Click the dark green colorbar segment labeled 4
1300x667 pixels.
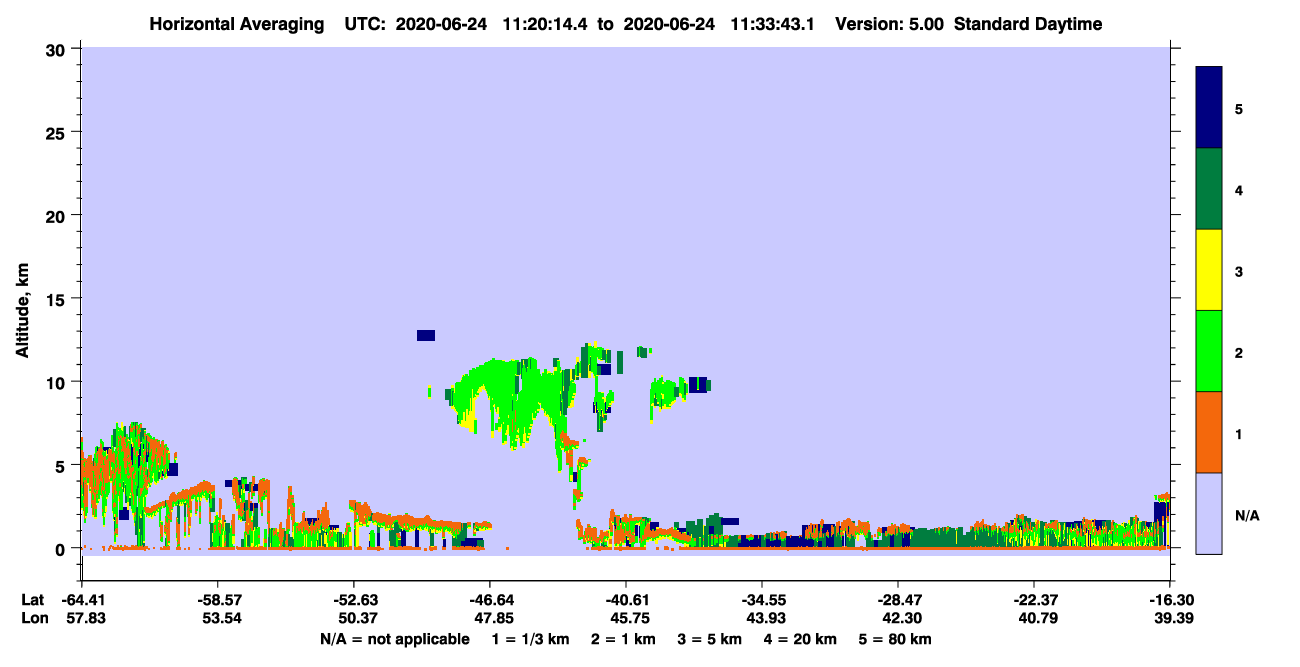1209,189
